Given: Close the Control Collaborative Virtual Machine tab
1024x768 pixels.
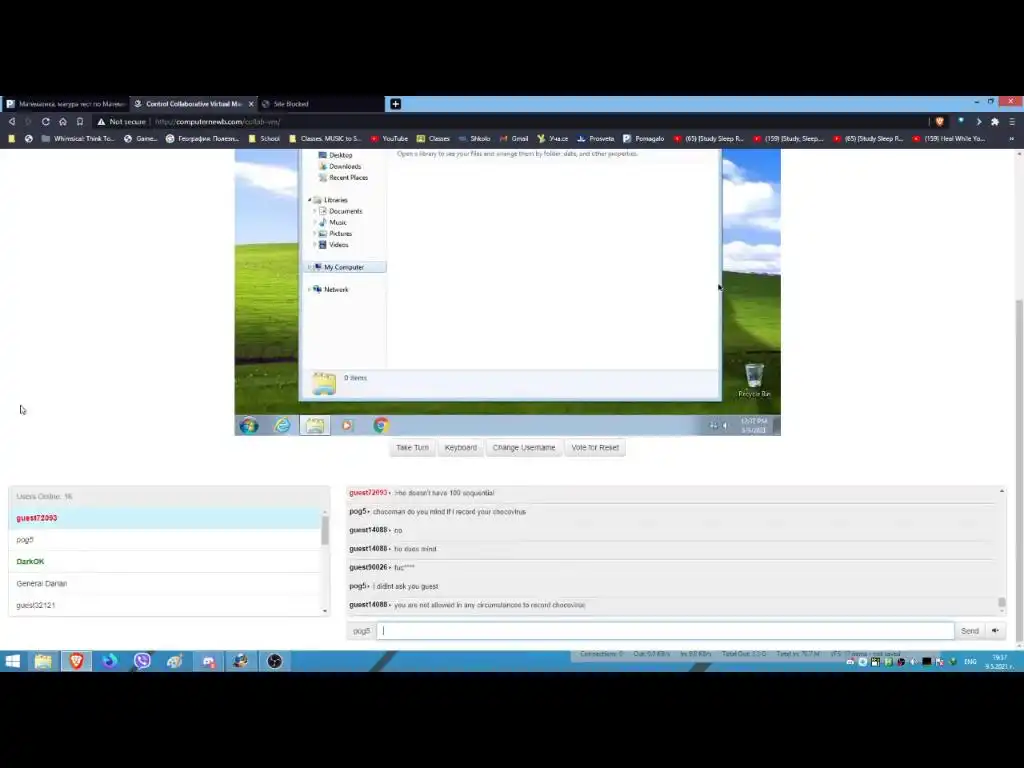Looking at the screenshot, I should 251,104.
